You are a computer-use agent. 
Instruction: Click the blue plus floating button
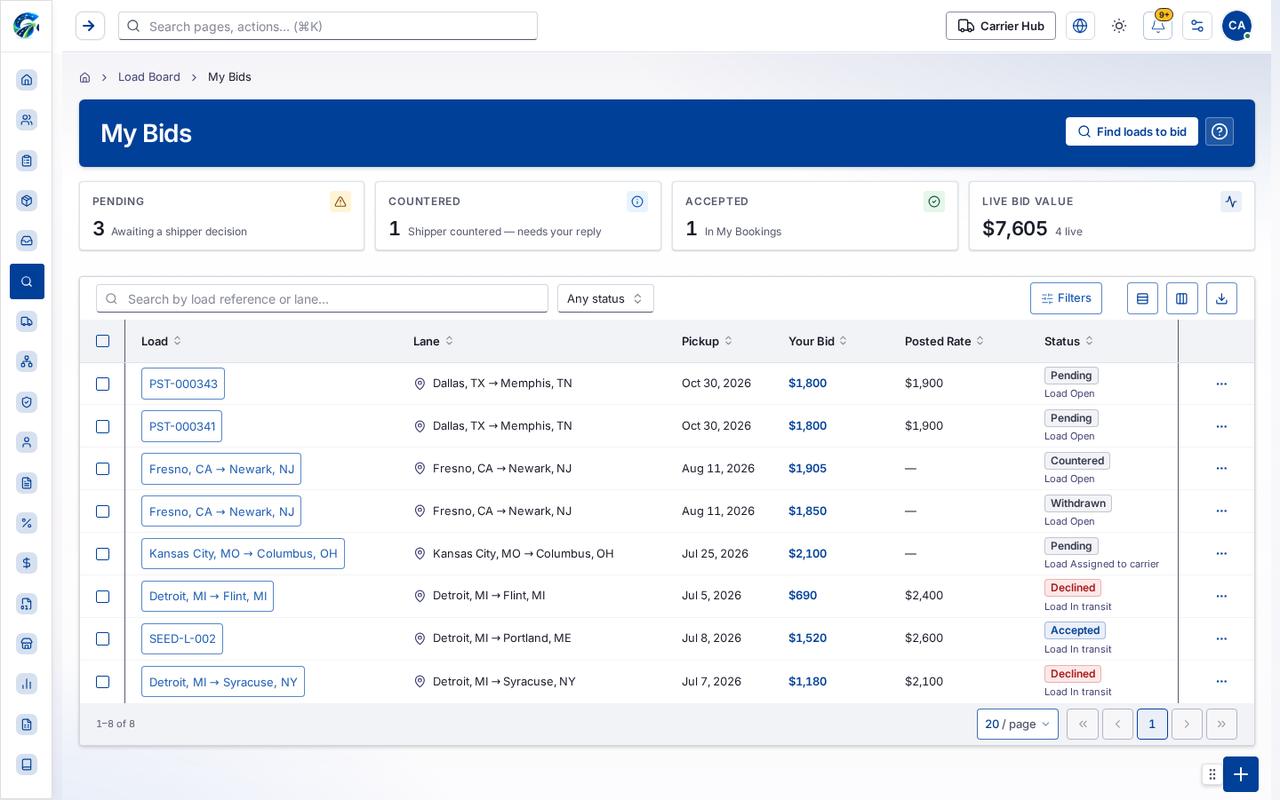coord(1240,774)
